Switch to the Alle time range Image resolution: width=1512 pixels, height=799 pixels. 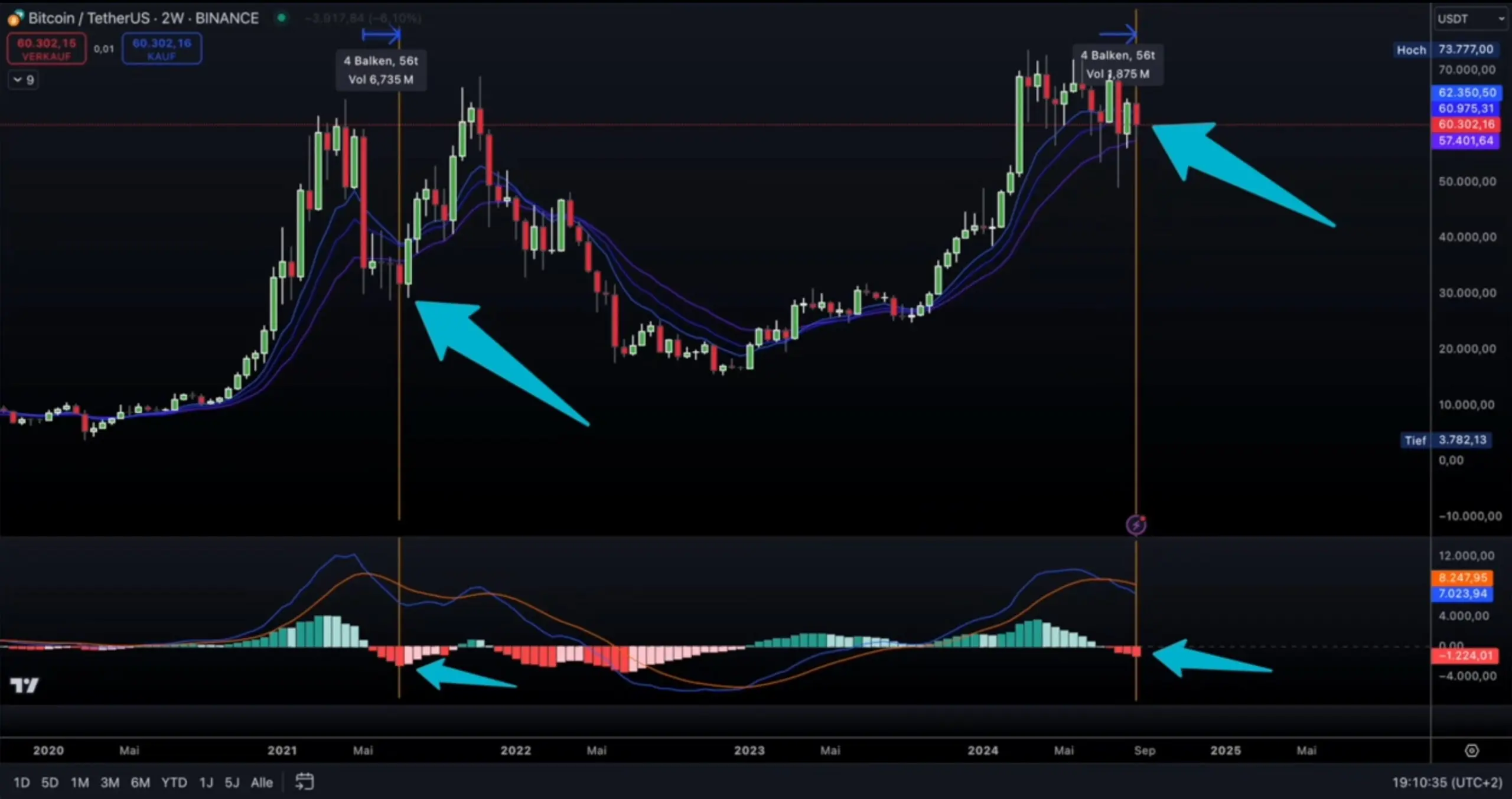pyautogui.click(x=261, y=782)
